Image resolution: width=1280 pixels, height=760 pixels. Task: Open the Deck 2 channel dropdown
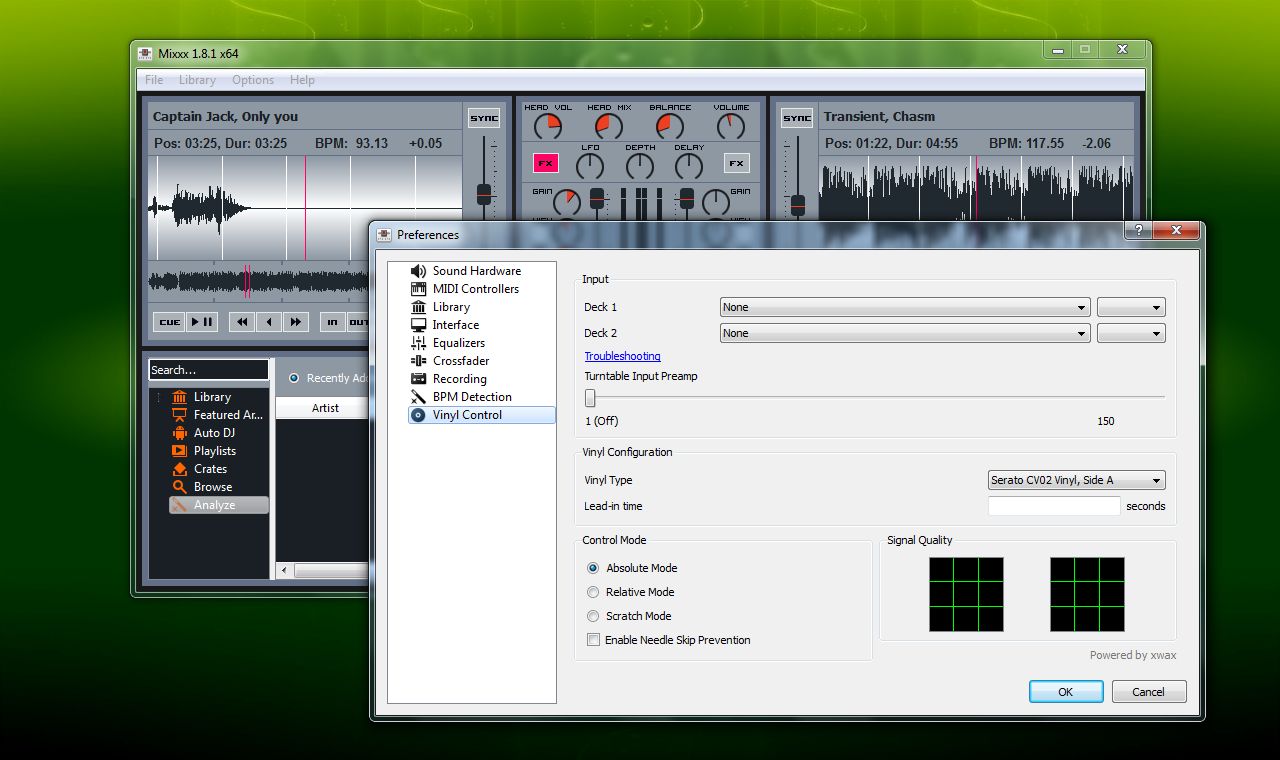(x=1131, y=333)
